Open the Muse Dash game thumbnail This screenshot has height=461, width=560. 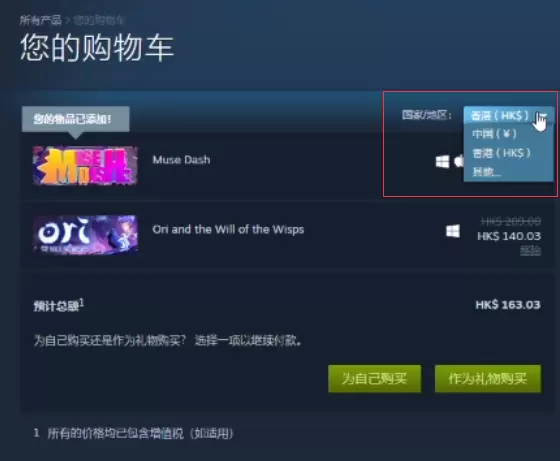click(85, 165)
